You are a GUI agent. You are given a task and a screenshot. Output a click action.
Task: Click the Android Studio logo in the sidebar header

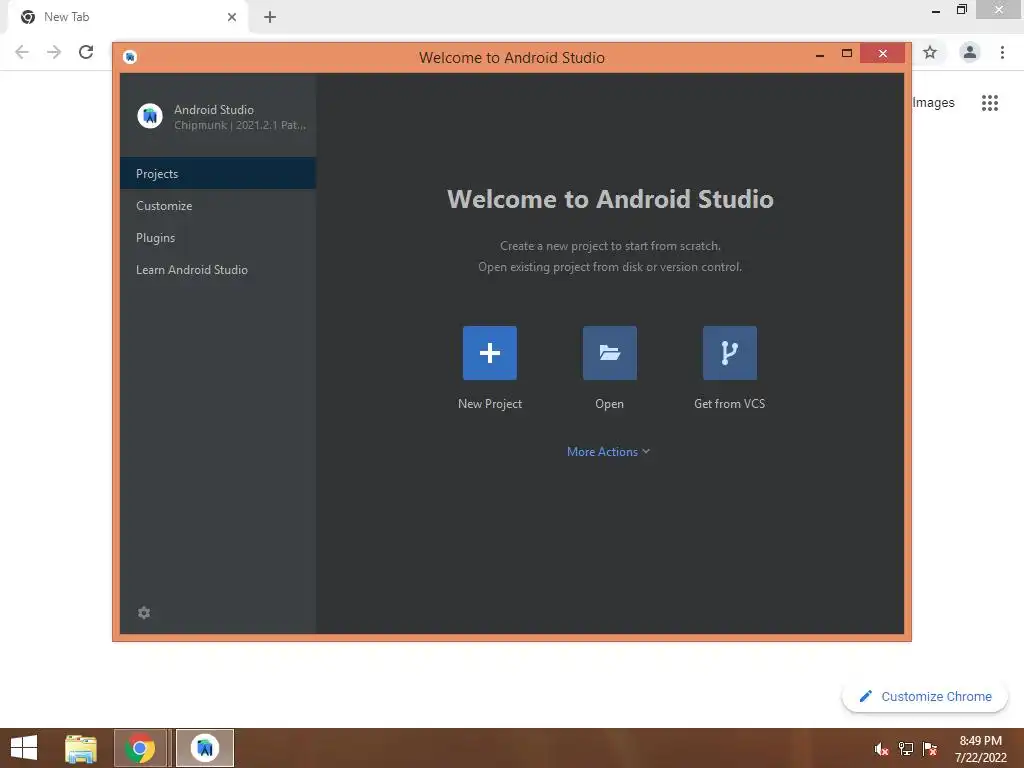tap(150, 116)
